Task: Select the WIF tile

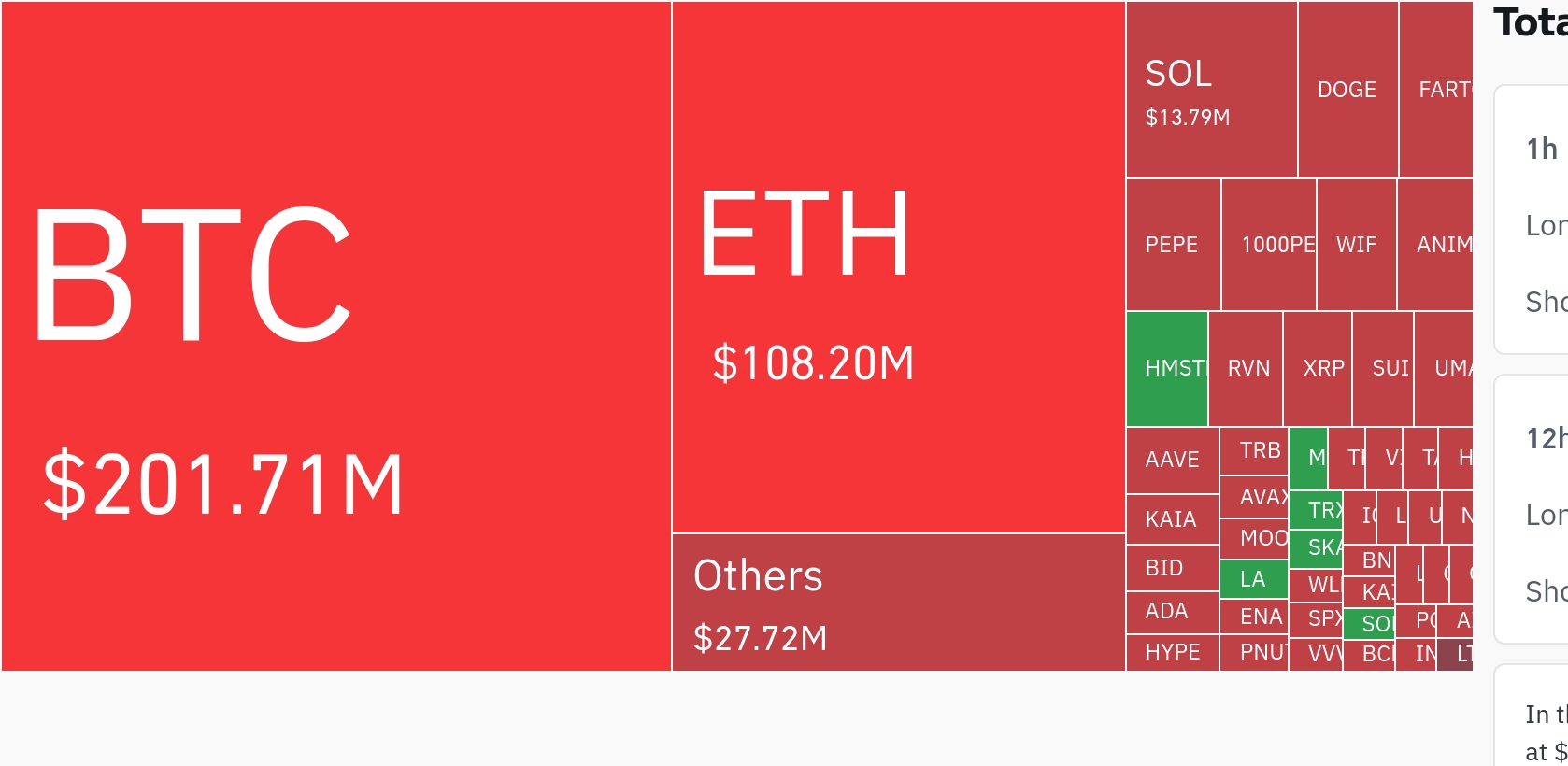Action: [1357, 245]
